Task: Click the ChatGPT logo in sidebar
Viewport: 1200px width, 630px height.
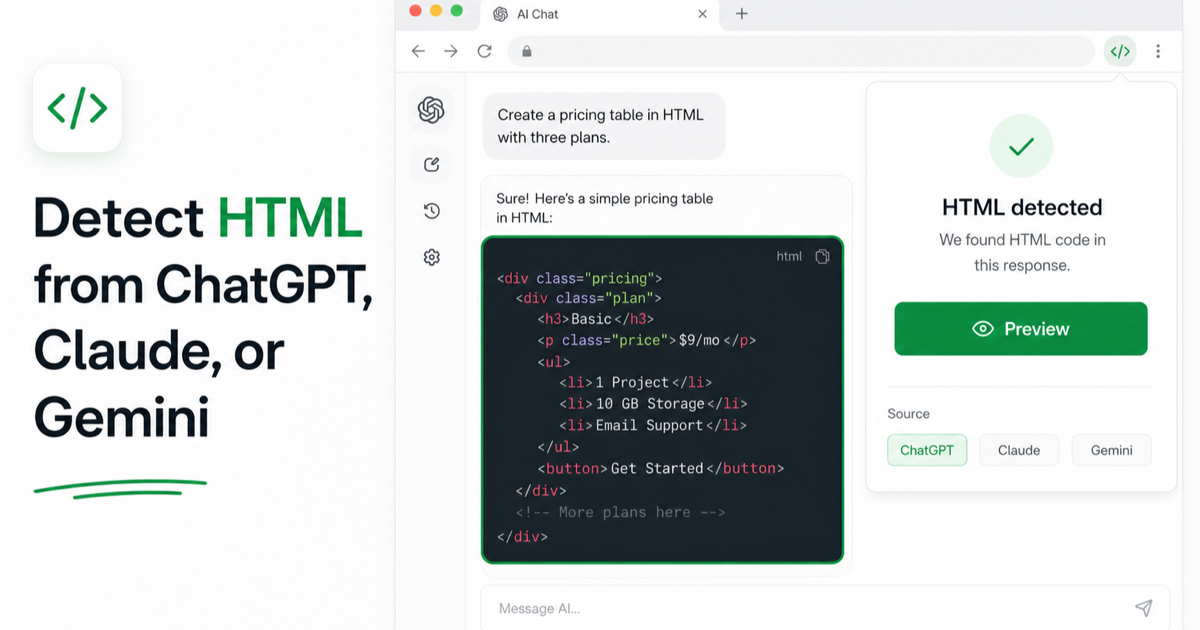Action: tap(431, 110)
